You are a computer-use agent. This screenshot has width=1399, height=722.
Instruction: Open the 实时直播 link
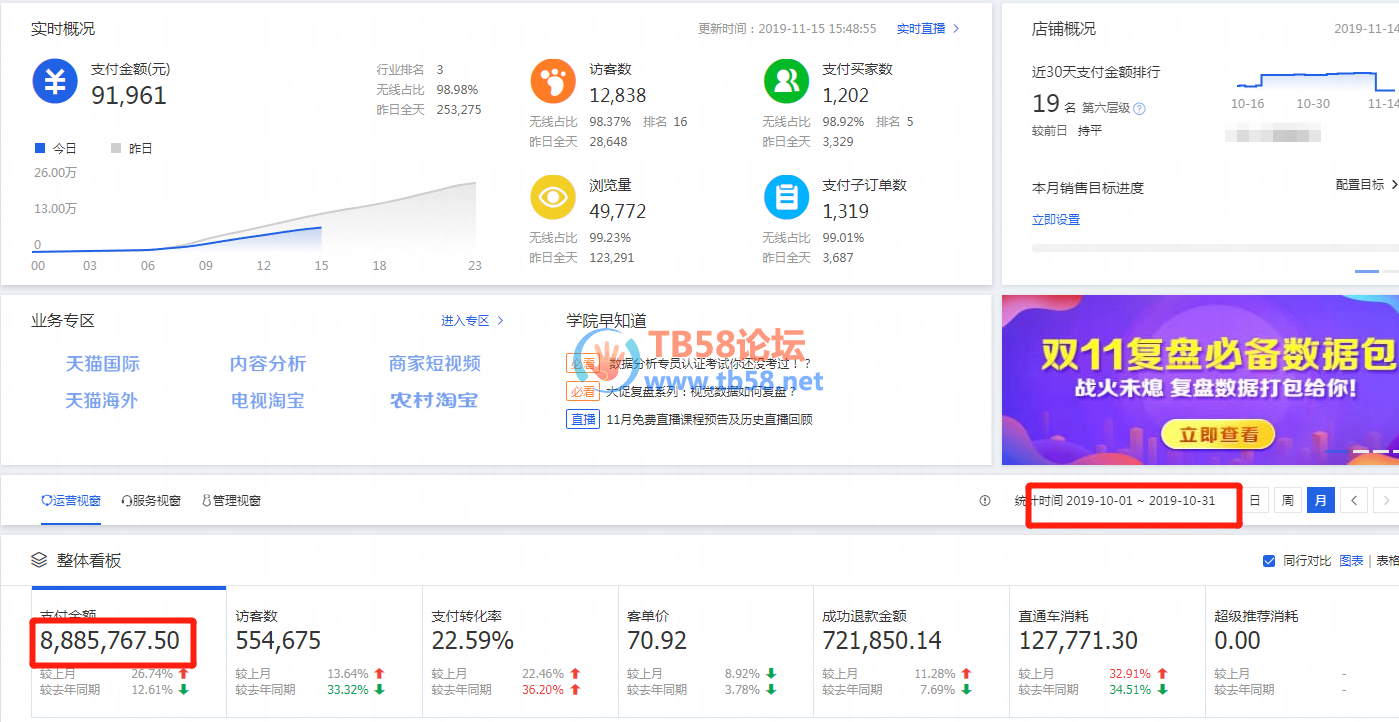[928, 29]
